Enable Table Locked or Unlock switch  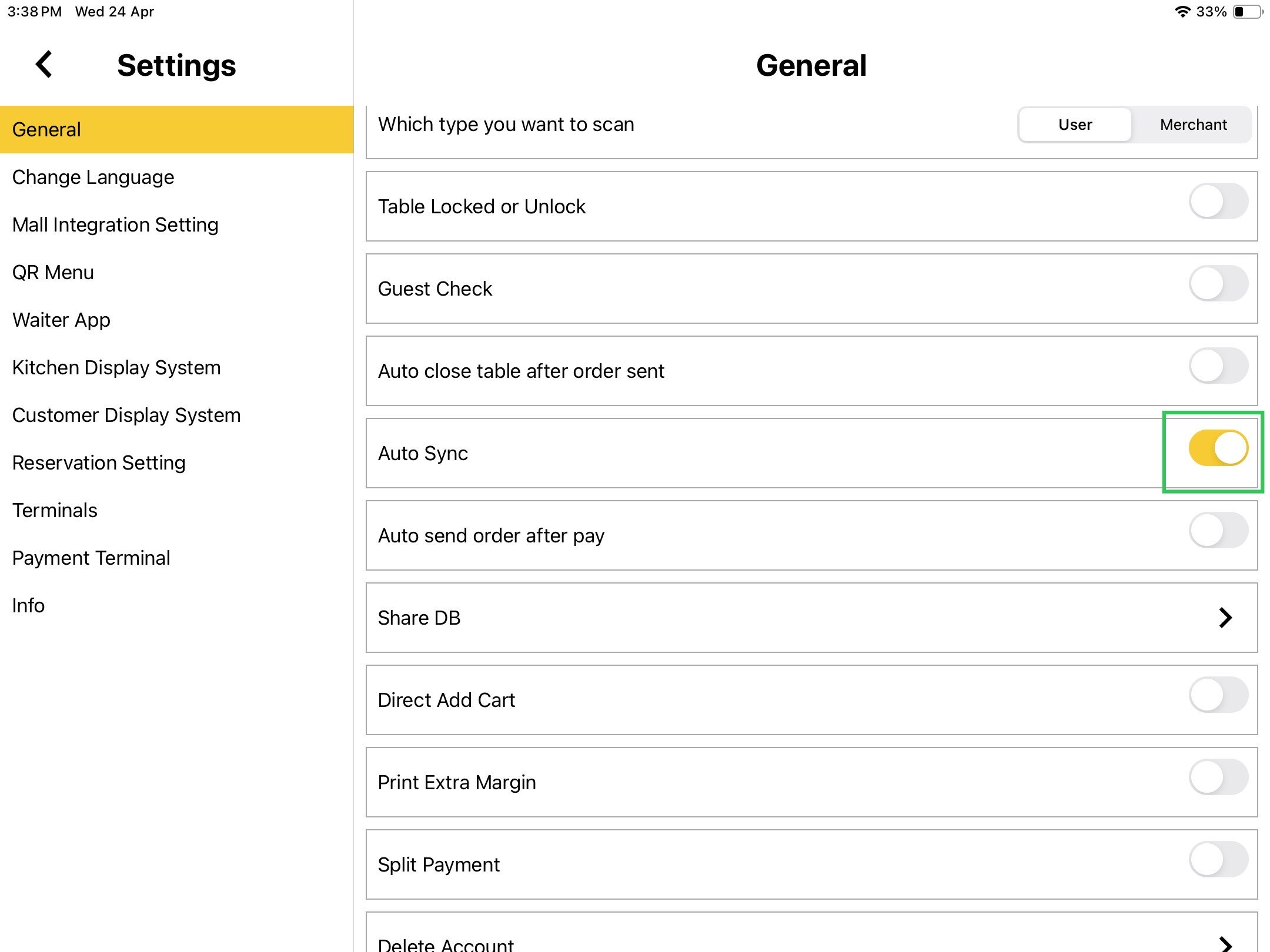pos(1218,202)
